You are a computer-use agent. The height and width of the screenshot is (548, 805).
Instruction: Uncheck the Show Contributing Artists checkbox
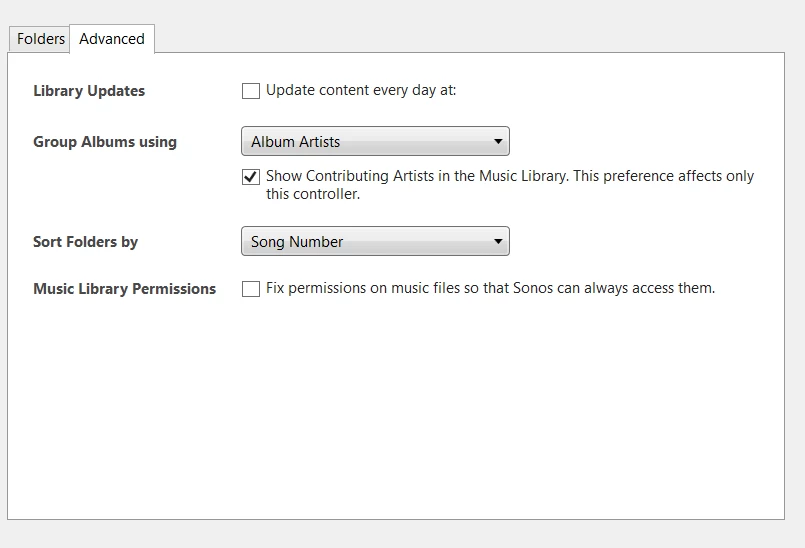pos(251,177)
